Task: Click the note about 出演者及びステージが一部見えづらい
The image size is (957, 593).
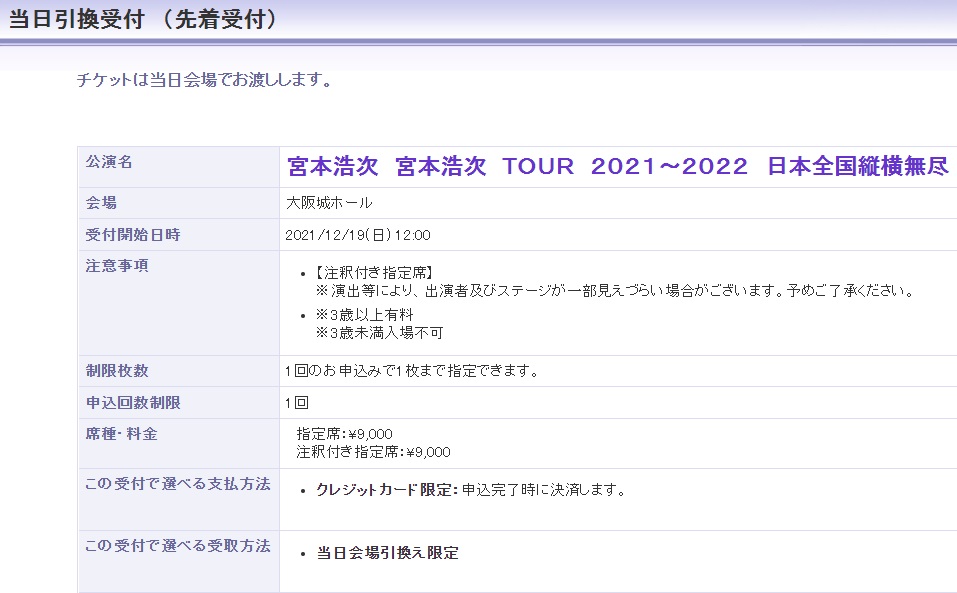Action: pos(616,290)
